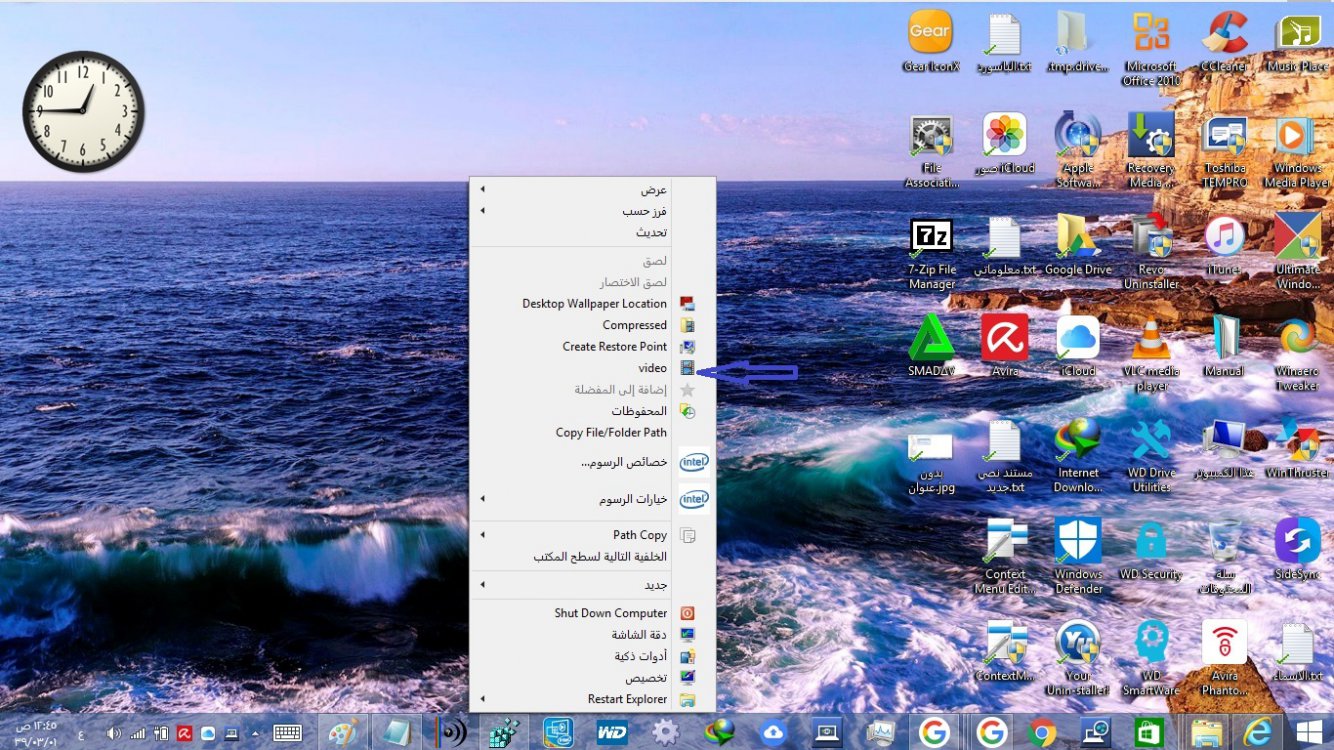Open the WD app taskbar icon

pos(611,732)
